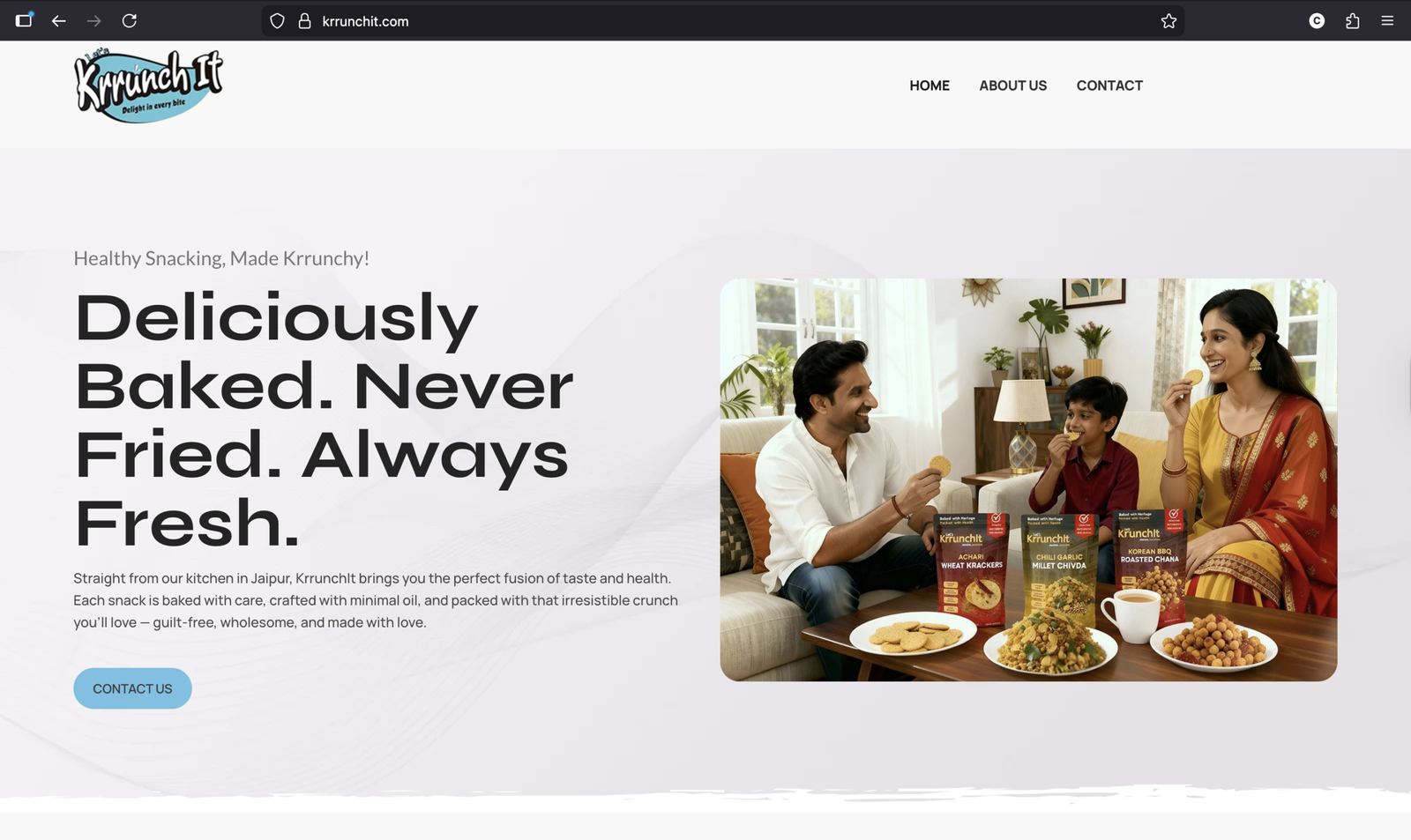Bookmark this page with the star icon
Image resolution: width=1411 pixels, height=840 pixels.
(x=1168, y=21)
